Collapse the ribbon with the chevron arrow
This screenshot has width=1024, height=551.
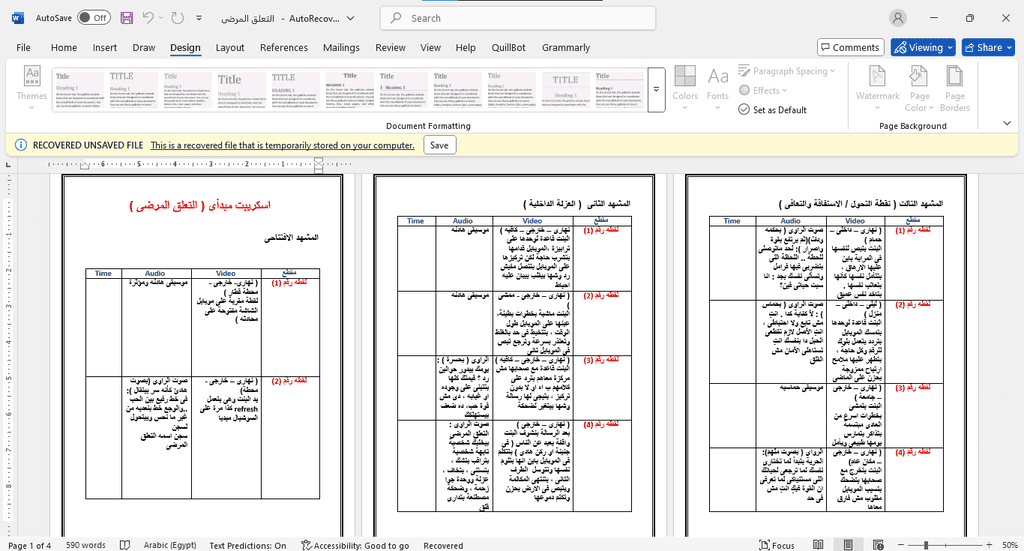tap(1007, 123)
